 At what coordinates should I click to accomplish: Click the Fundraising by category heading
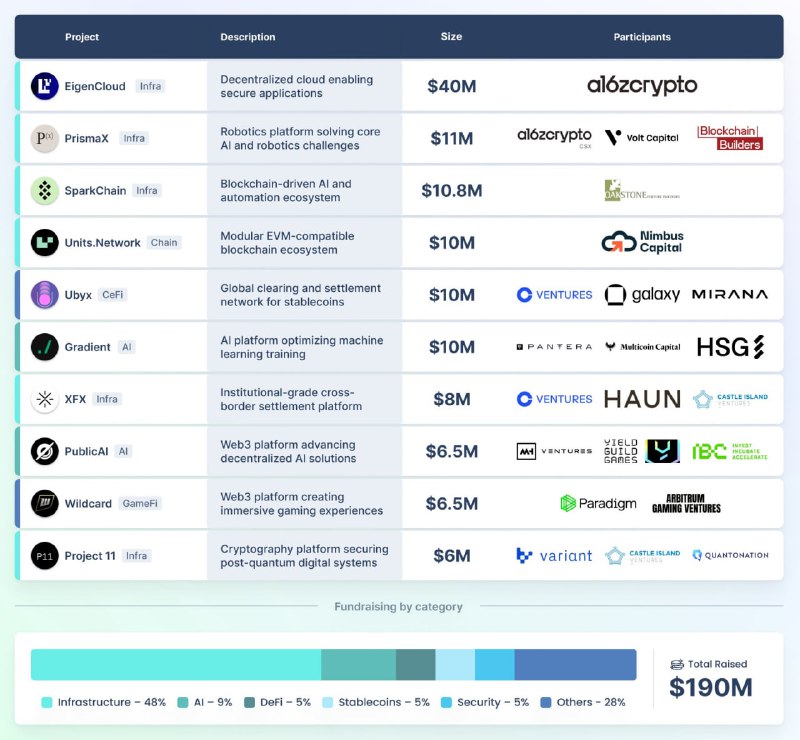pos(398,606)
